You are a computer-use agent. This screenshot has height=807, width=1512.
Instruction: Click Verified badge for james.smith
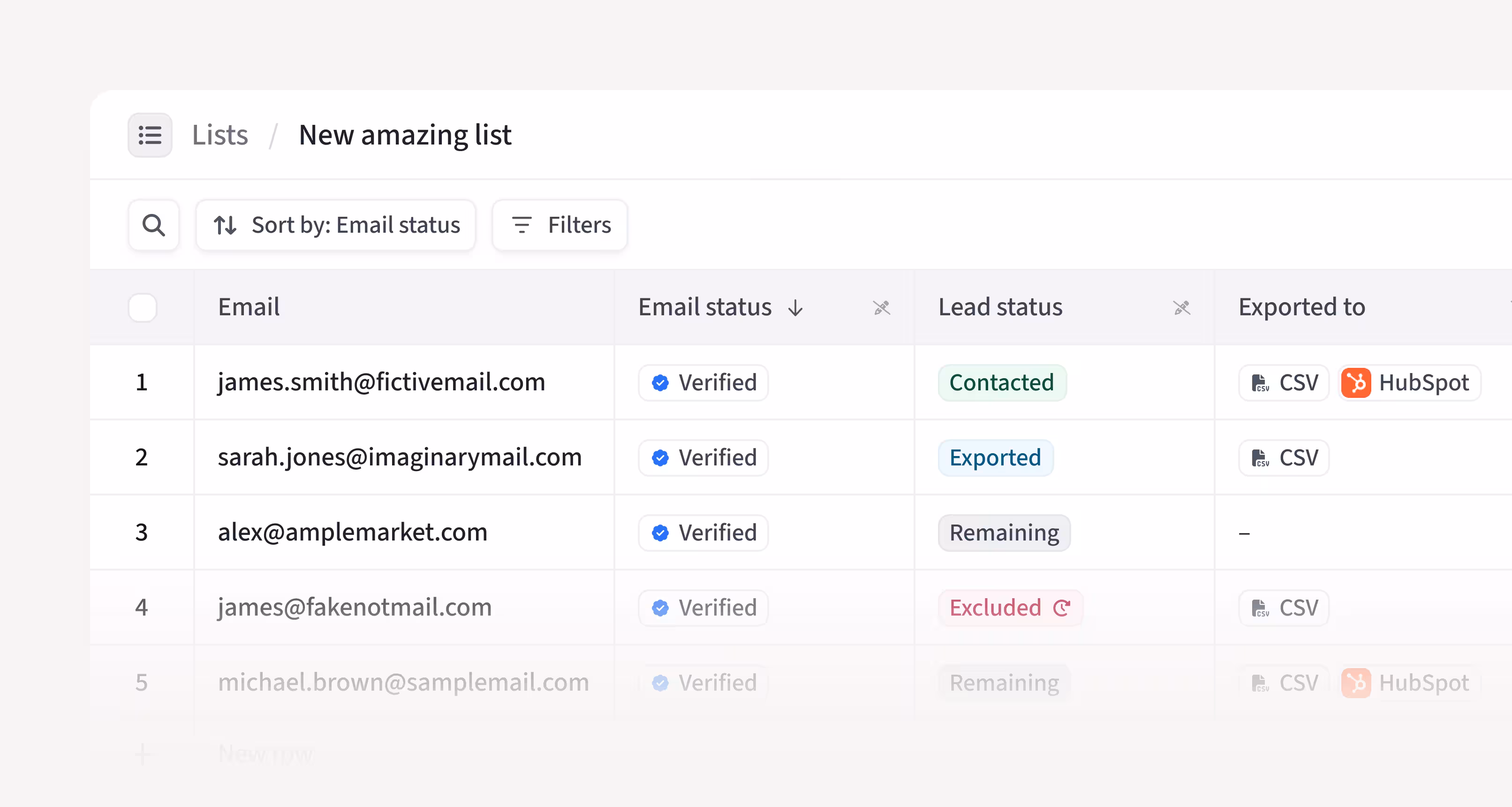703,382
